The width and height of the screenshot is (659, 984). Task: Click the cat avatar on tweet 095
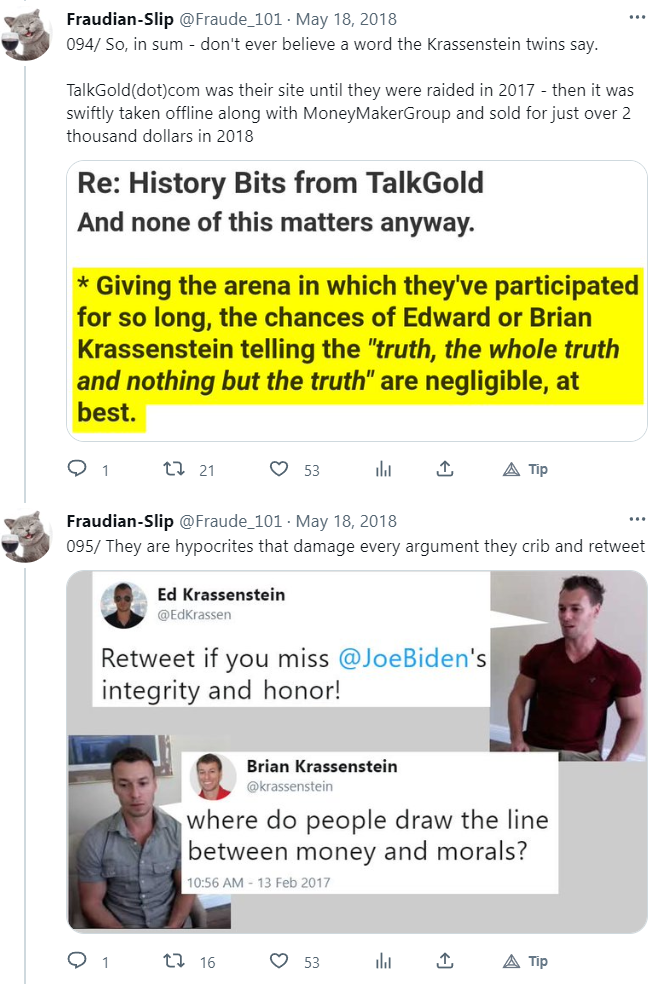(x=28, y=536)
